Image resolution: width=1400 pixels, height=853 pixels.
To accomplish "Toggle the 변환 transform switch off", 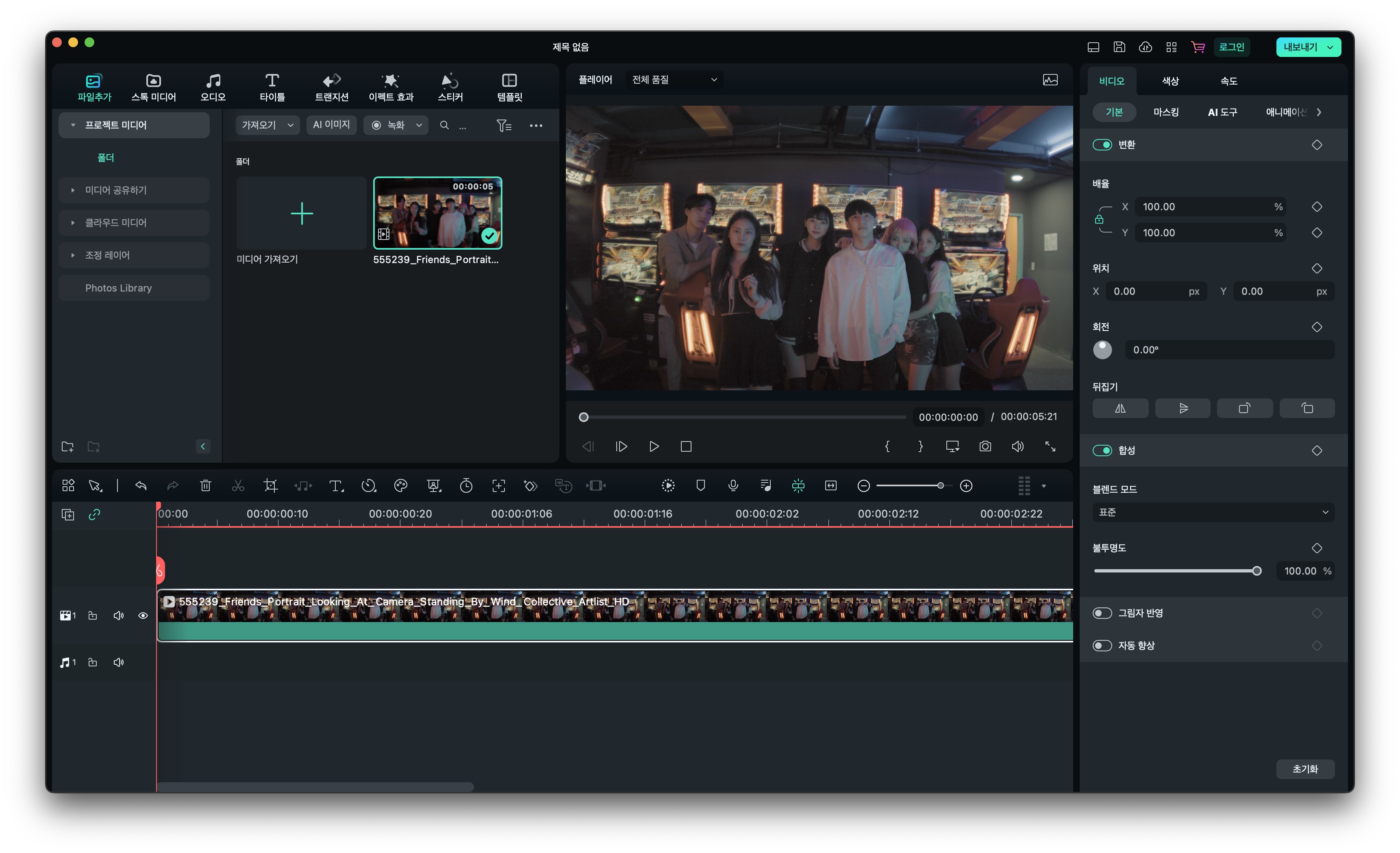I will [x=1102, y=144].
